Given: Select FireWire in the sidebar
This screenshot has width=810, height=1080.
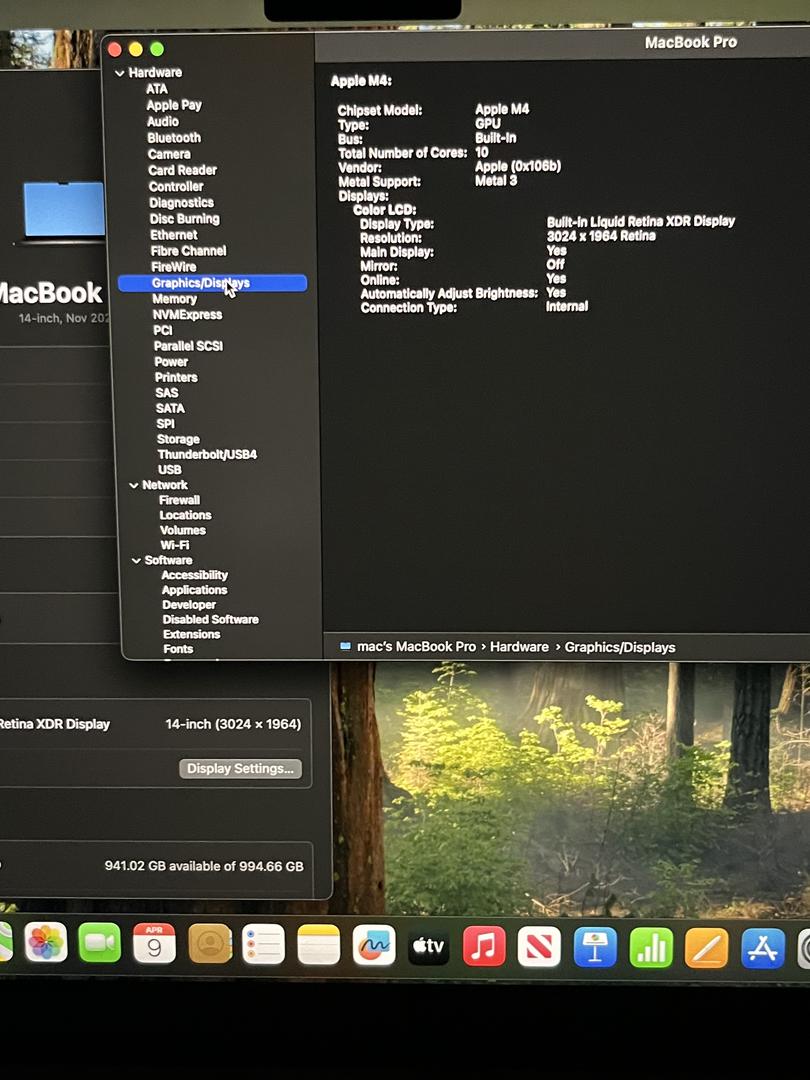Looking at the screenshot, I should pyautogui.click(x=174, y=267).
